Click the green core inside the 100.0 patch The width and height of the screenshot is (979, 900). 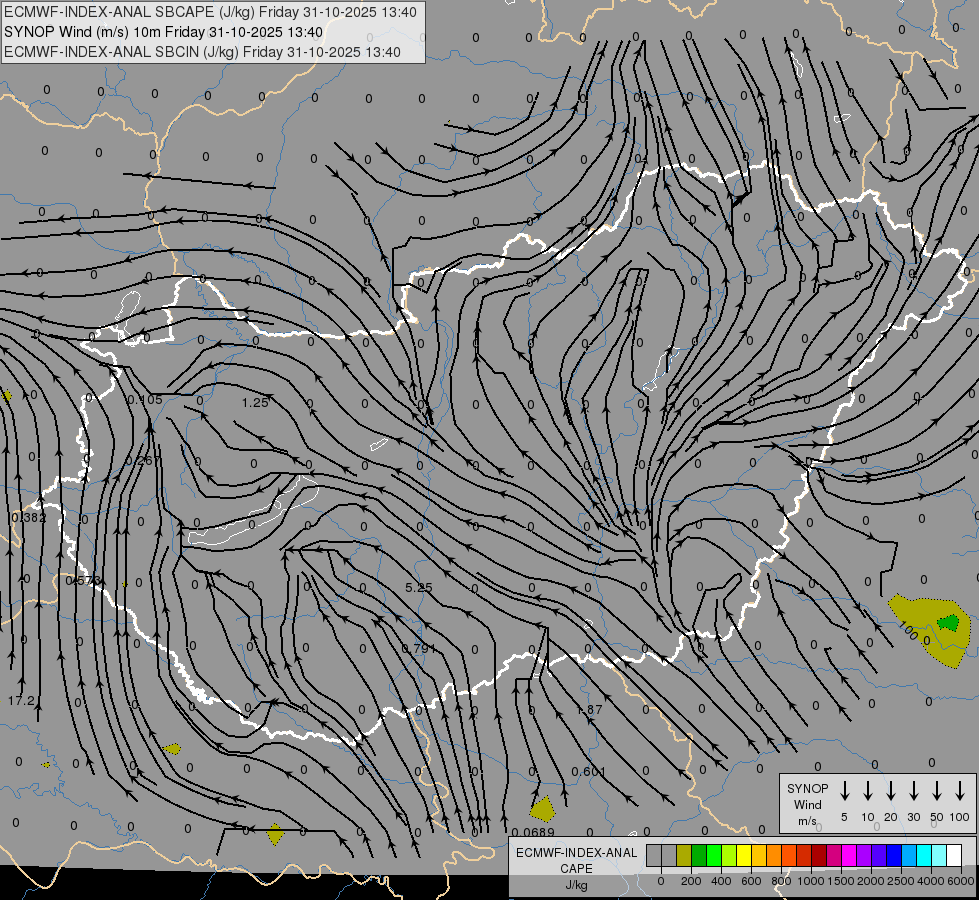click(948, 623)
